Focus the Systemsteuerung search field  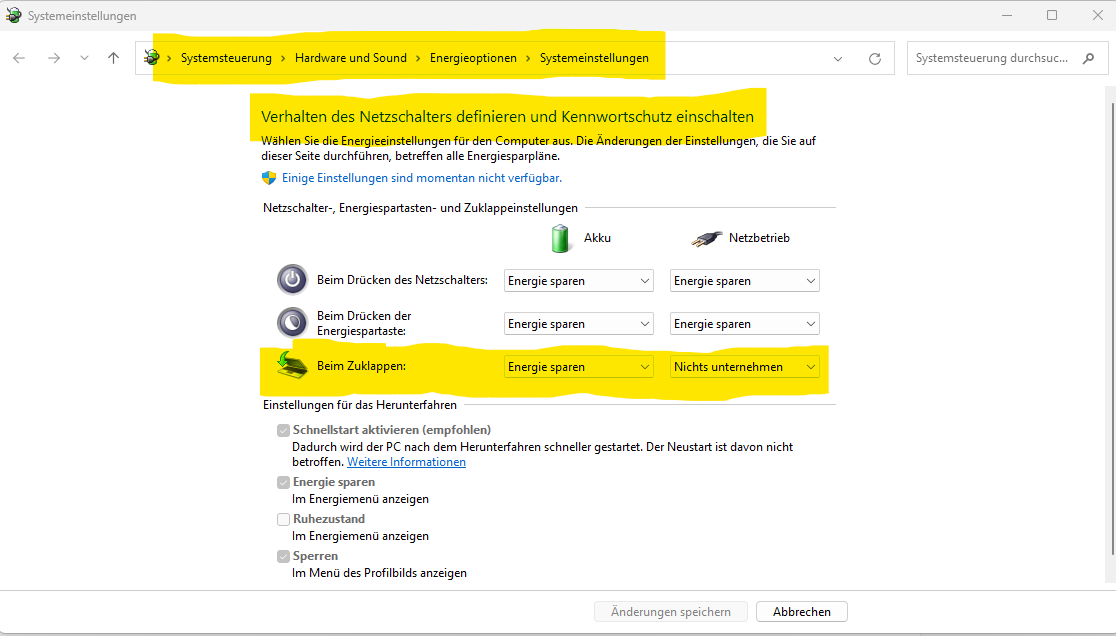coord(1007,58)
